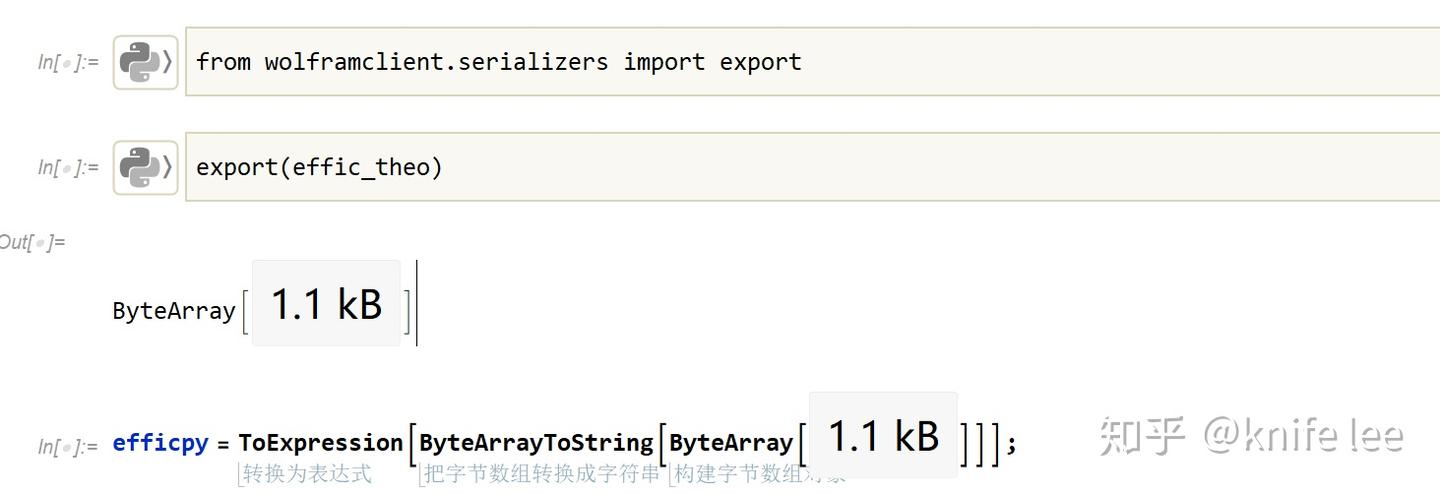1440x494 pixels.
Task: Click the ByteArray head in the output cell
Action: (173, 311)
